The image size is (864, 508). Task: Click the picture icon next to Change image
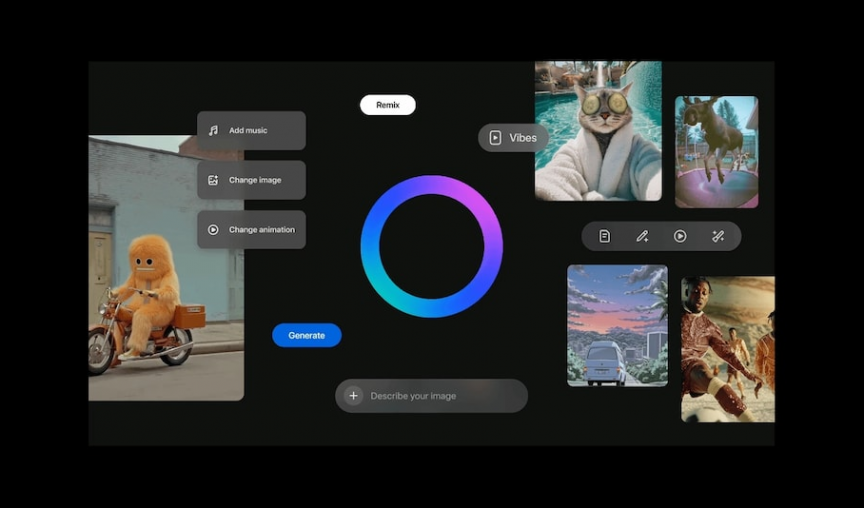click(213, 180)
